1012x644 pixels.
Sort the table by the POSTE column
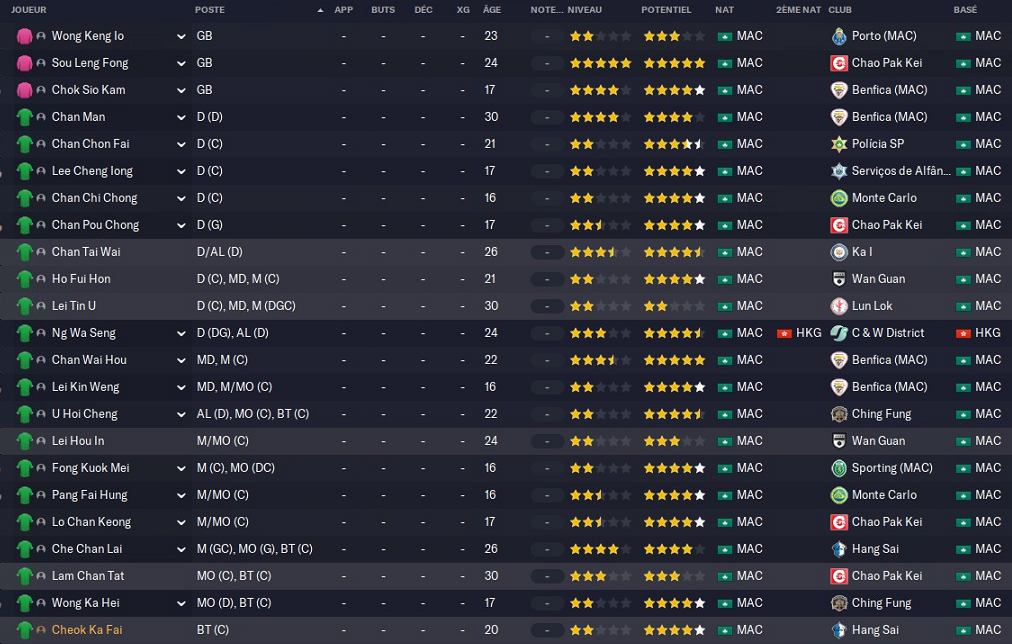click(210, 10)
